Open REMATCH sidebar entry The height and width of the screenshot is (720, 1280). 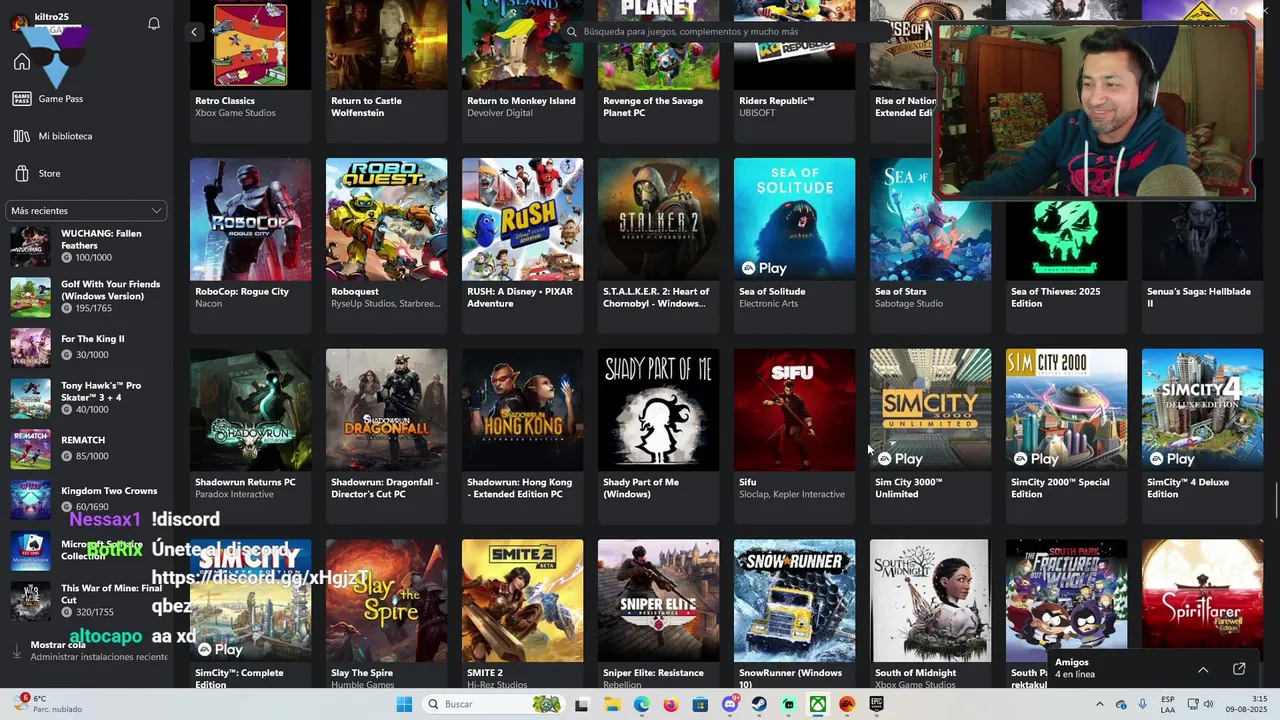click(86, 448)
